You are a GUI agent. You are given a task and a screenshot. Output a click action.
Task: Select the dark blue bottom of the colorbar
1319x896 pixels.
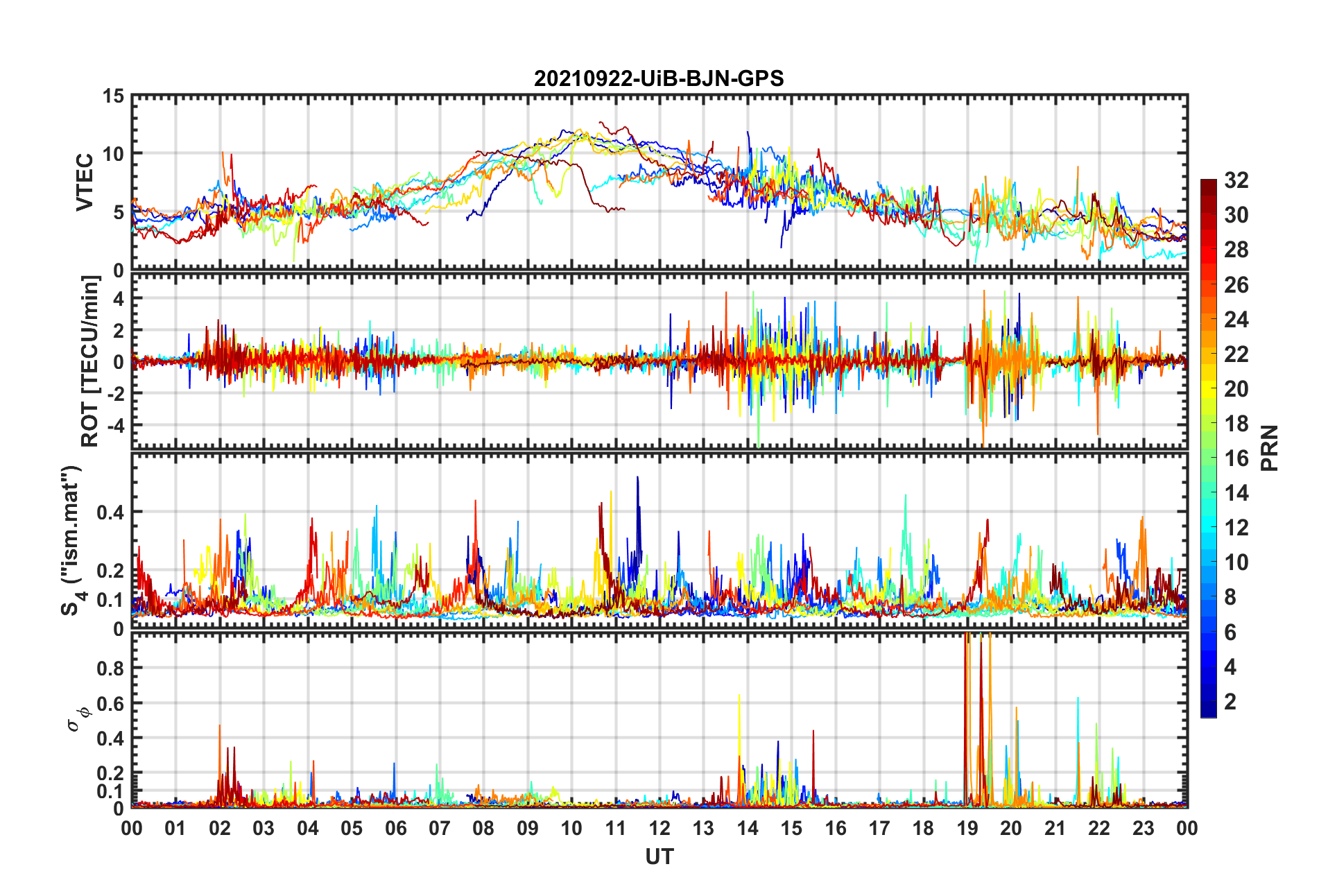click(x=1209, y=712)
